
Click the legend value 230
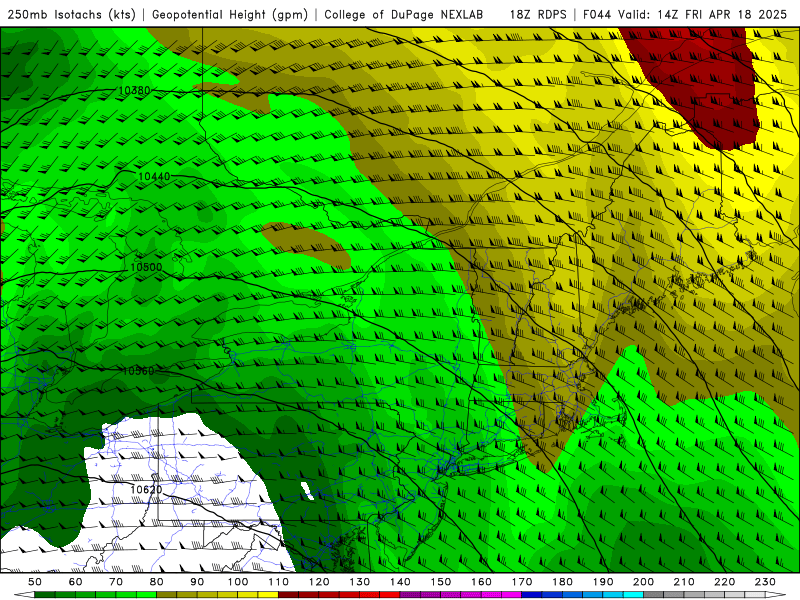tap(765, 582)
